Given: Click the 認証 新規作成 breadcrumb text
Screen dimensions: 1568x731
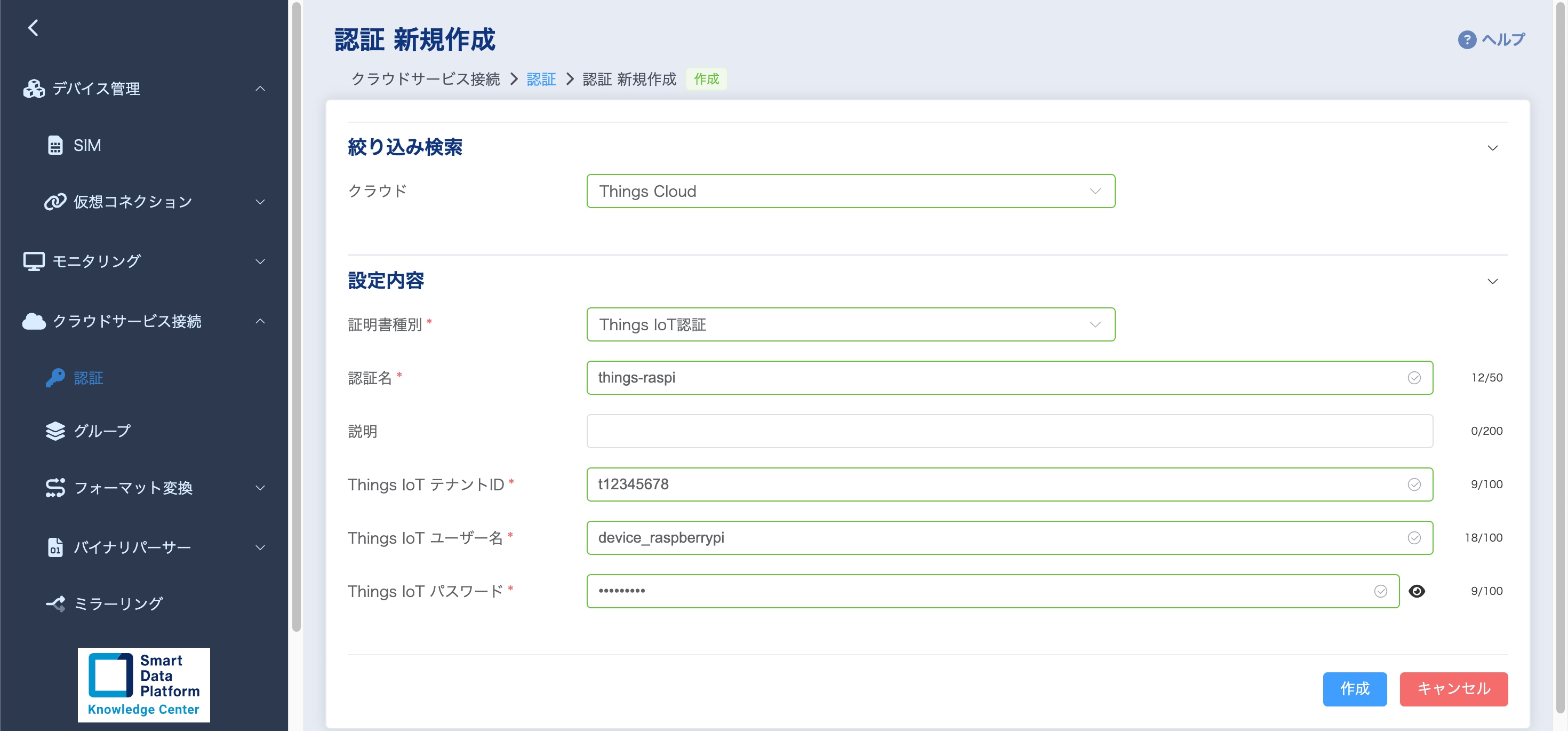Looking at the screenshot, I should [629, 79].
